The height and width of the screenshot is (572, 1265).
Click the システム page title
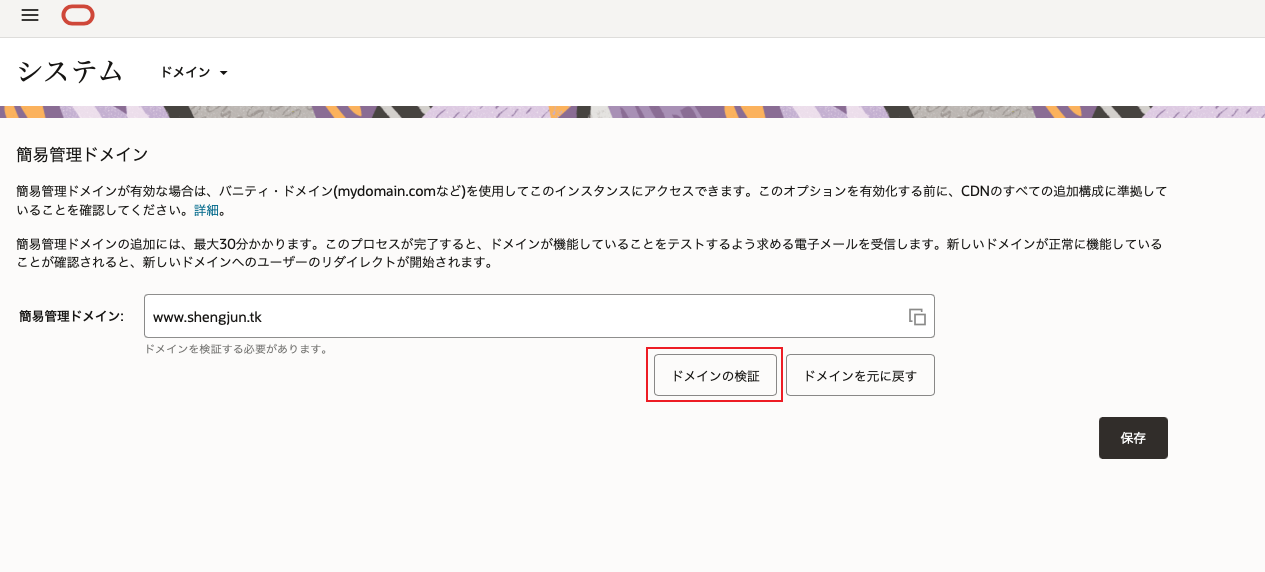click(70, 72)
